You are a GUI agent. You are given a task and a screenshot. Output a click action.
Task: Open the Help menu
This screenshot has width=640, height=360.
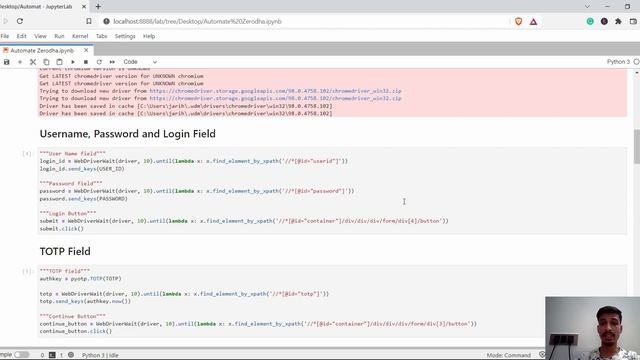tap(149, 36)
